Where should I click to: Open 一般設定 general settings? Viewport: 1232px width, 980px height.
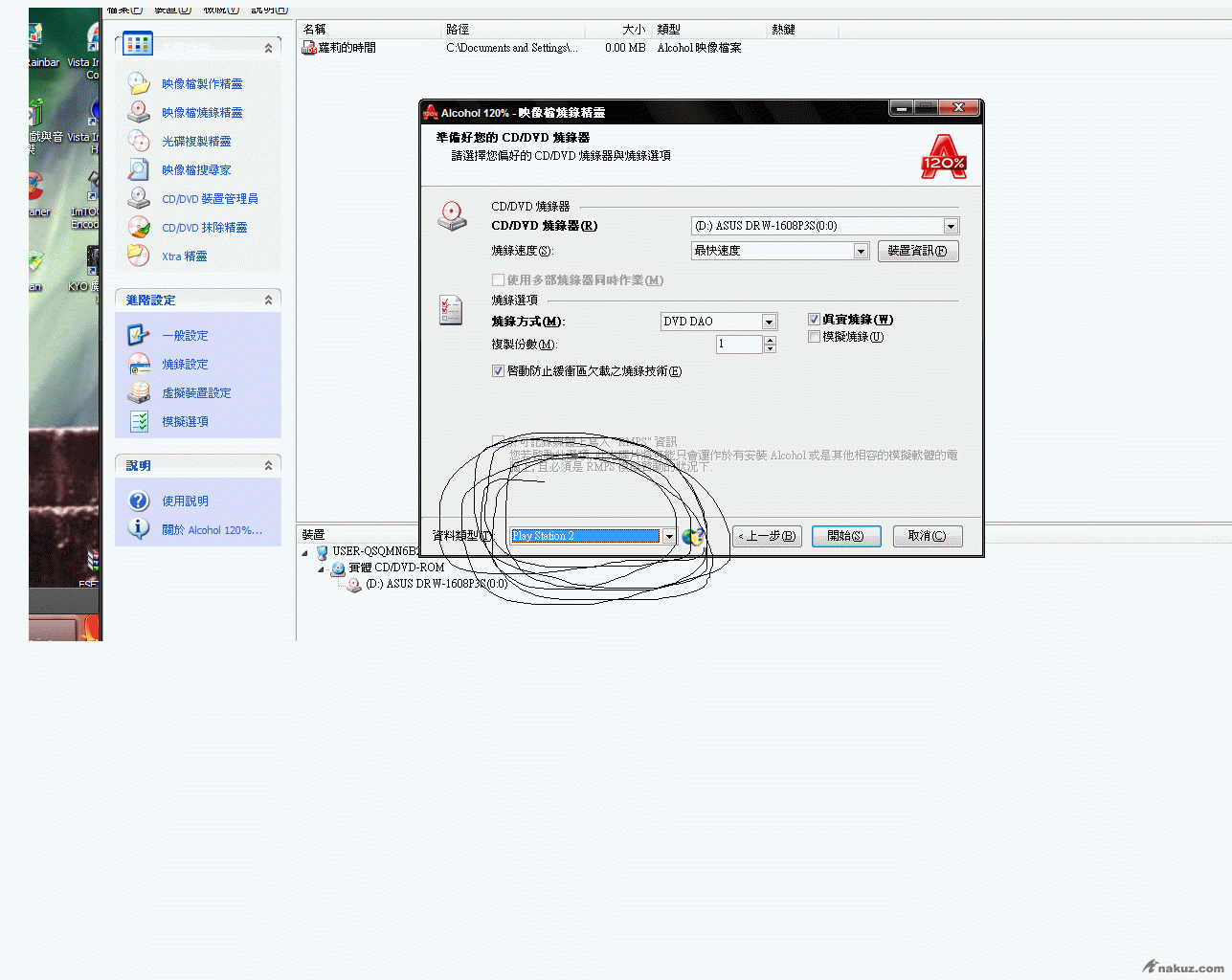click(x=185, y=336)
